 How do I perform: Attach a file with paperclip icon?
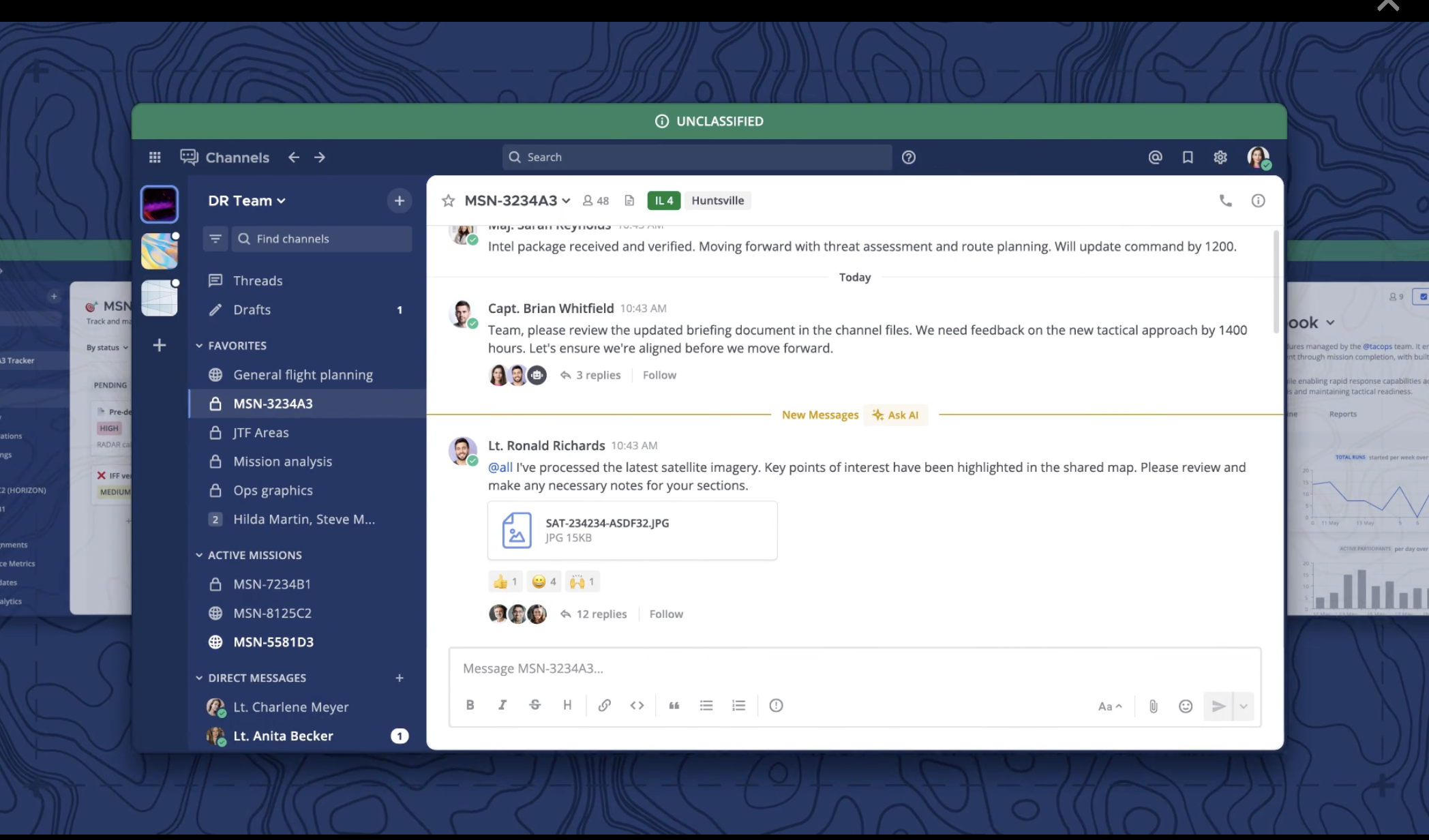pos(1154,706)
